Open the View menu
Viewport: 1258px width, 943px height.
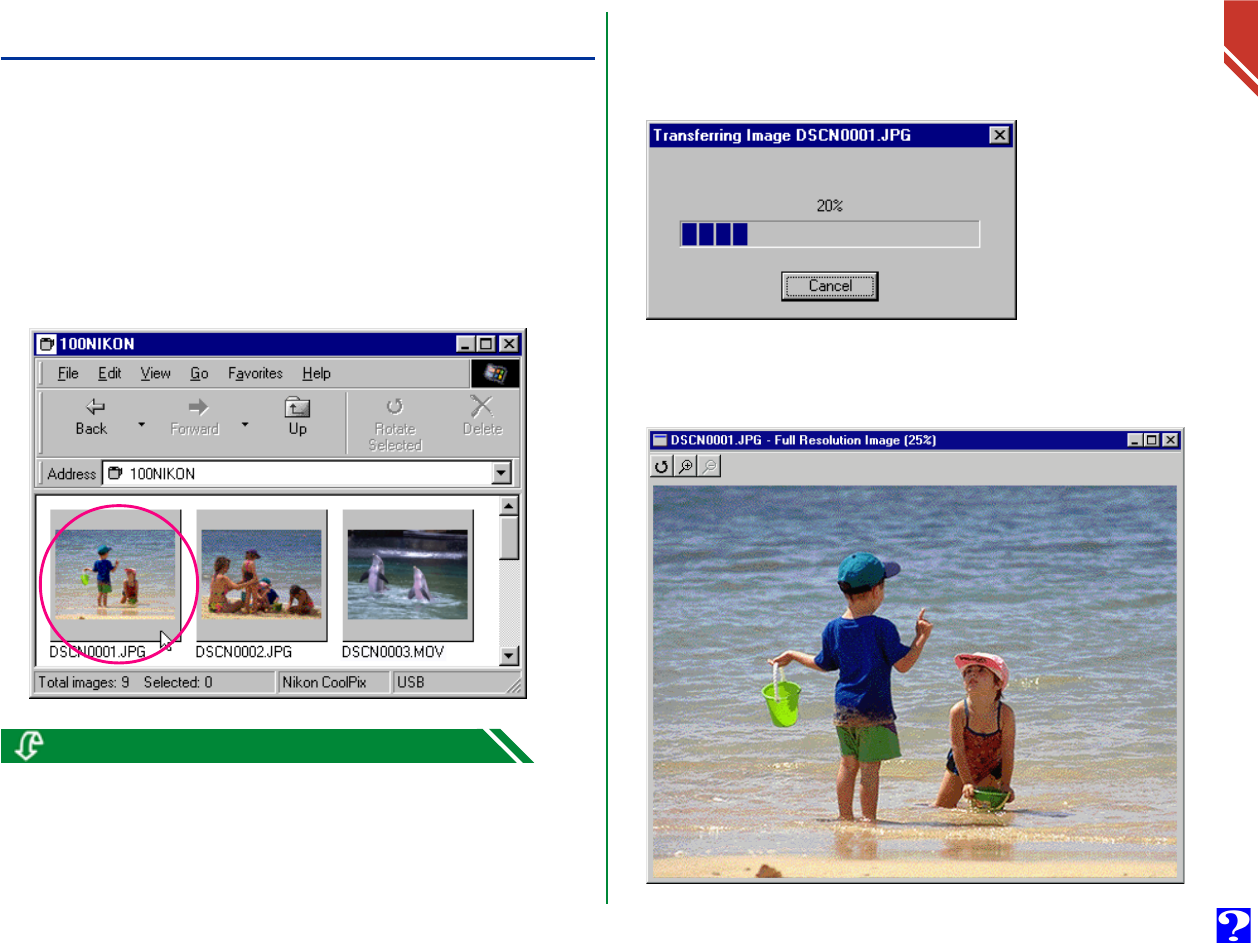[155, 373]
